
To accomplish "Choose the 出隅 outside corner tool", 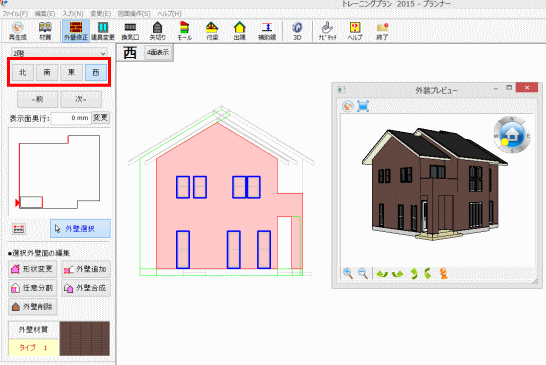I will (240, 31).
